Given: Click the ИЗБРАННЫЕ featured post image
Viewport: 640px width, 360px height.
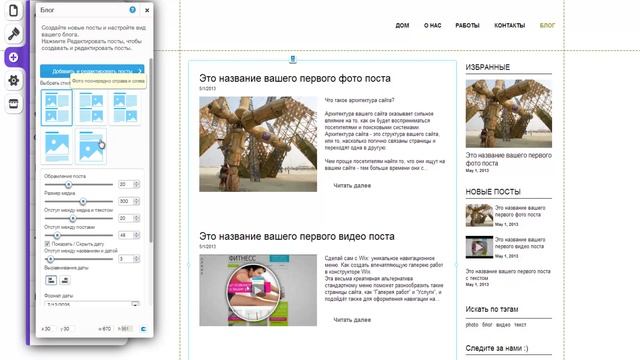Looking at the screenshot, I should (509, 113).
